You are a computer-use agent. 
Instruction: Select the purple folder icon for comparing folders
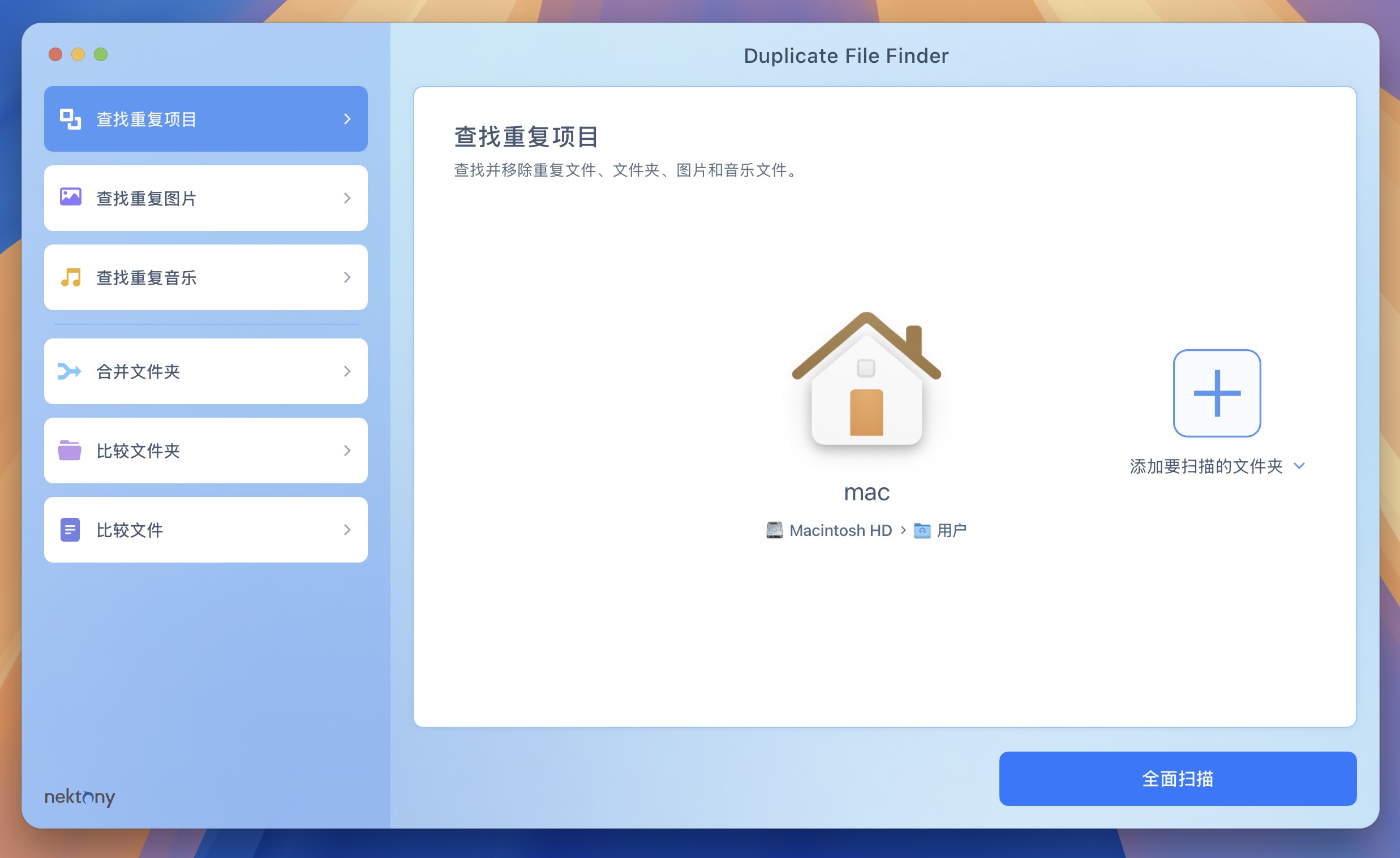70,450
